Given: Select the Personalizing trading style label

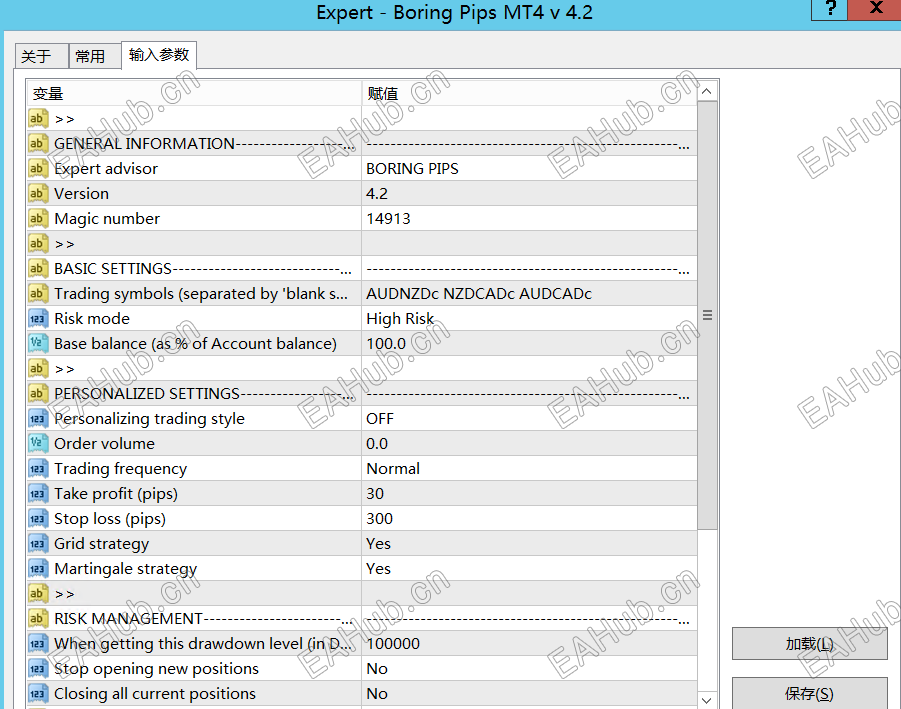Looking at the screenshot, I should coord(149,419).
